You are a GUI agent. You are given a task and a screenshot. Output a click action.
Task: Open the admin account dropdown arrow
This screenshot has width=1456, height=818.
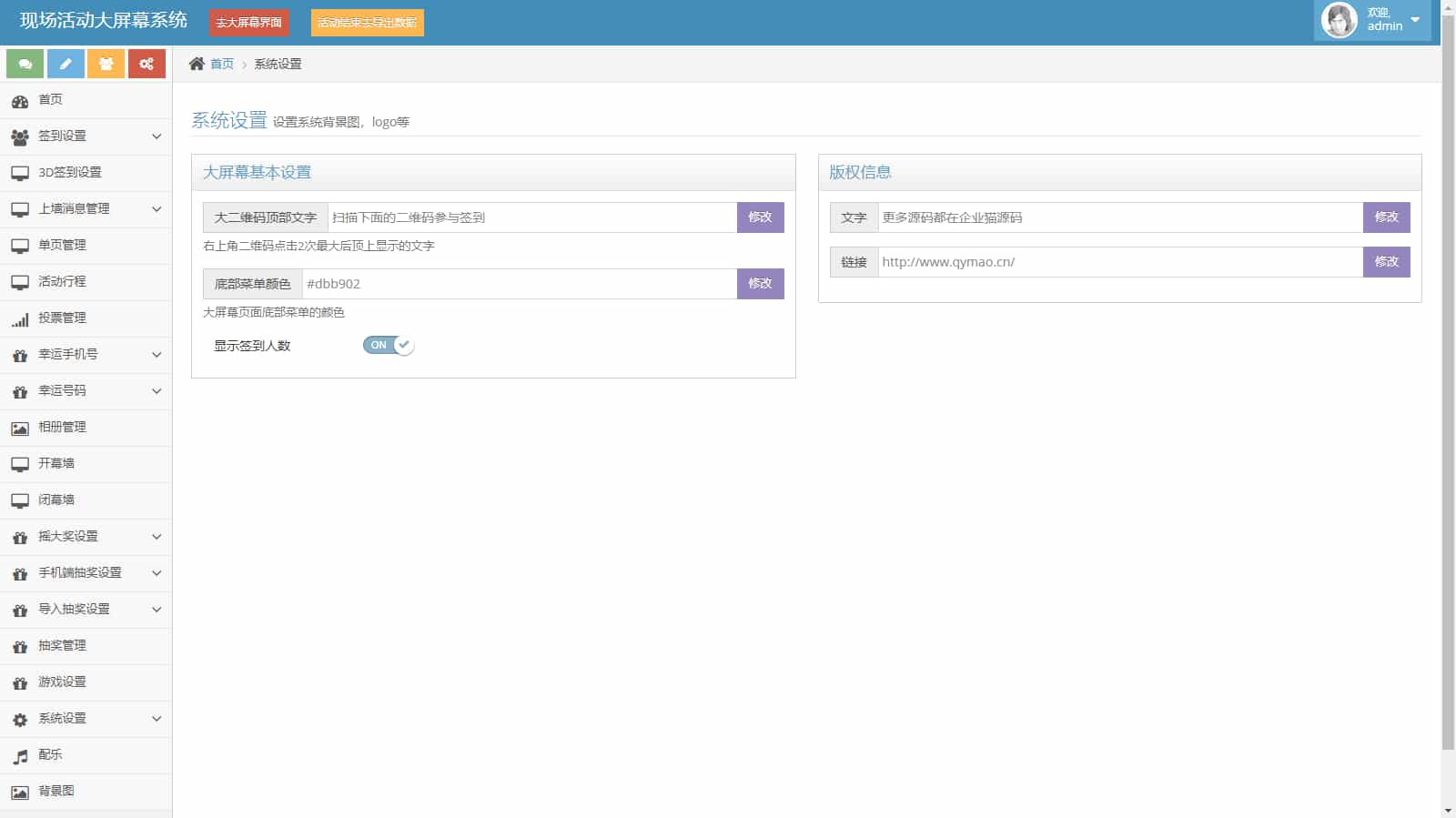coord(1415,20)
